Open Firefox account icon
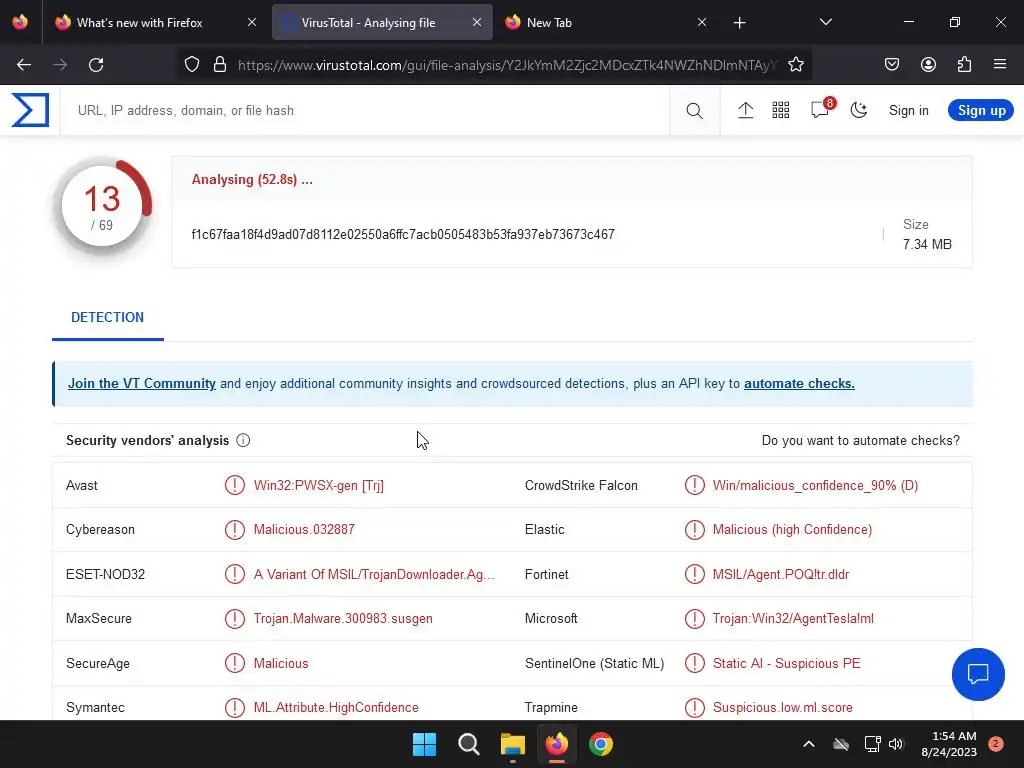This screenshot has width=1024, height=768. [x=928, y=65]
